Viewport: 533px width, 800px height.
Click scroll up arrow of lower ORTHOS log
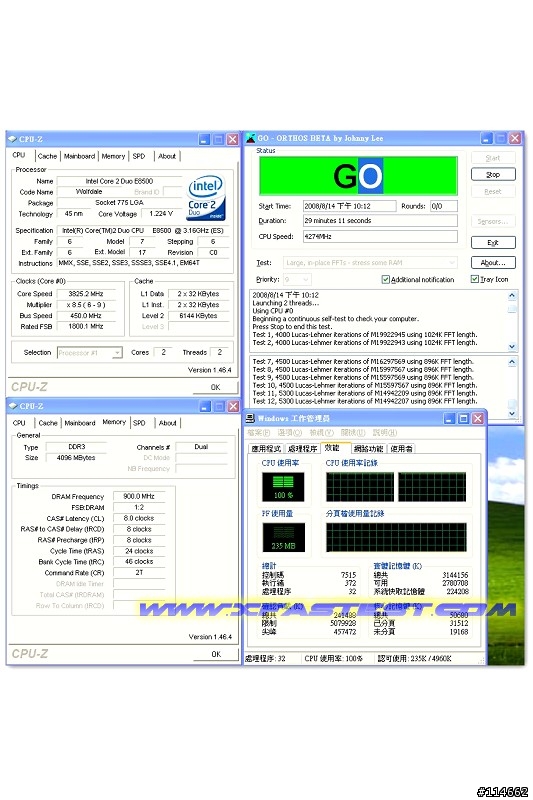(512, 362)
